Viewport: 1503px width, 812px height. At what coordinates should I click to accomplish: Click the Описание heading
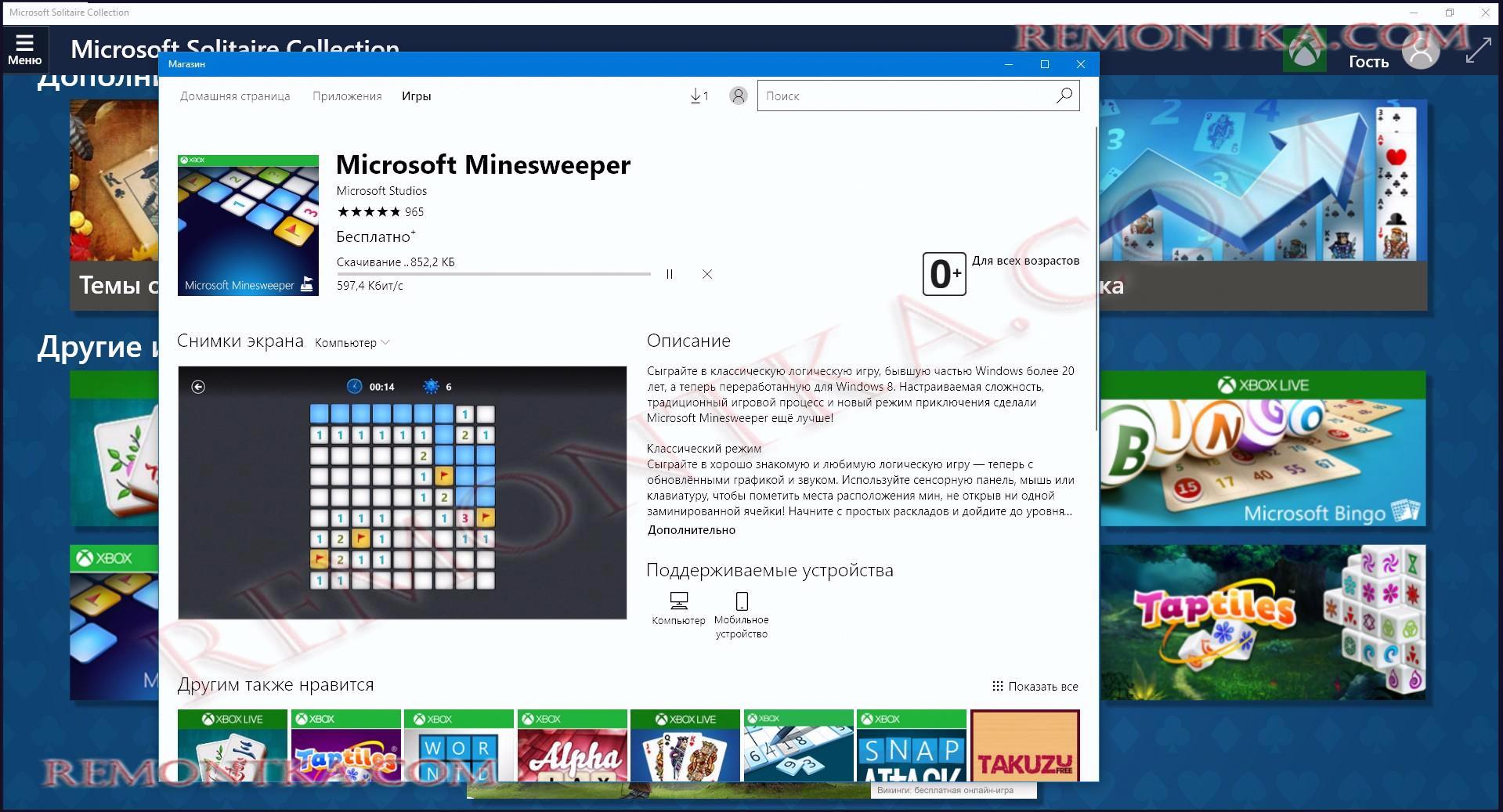(x=688, y=341)
